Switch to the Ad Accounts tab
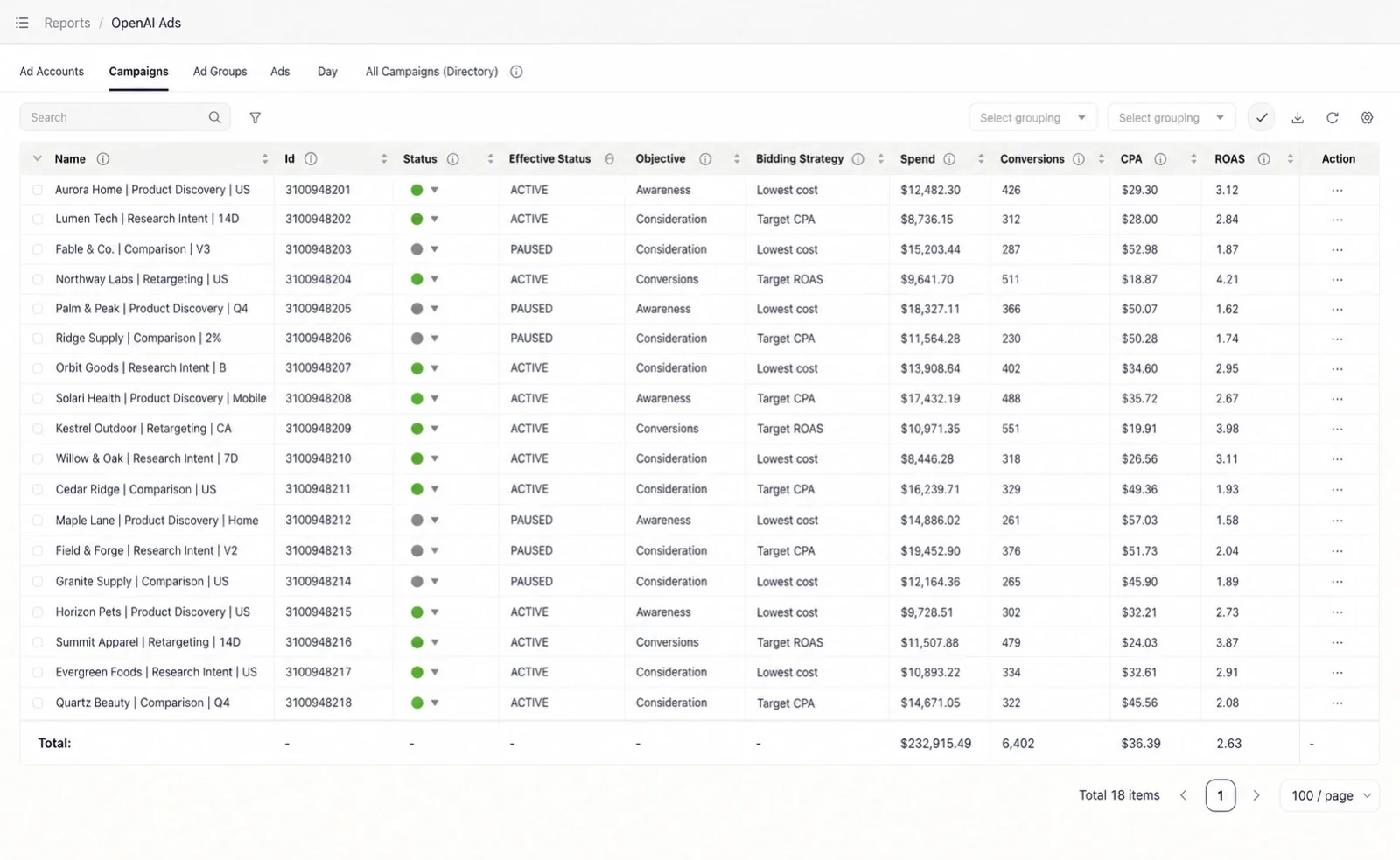The width and height of the screenshot is (1400, 860). point(52,72)
